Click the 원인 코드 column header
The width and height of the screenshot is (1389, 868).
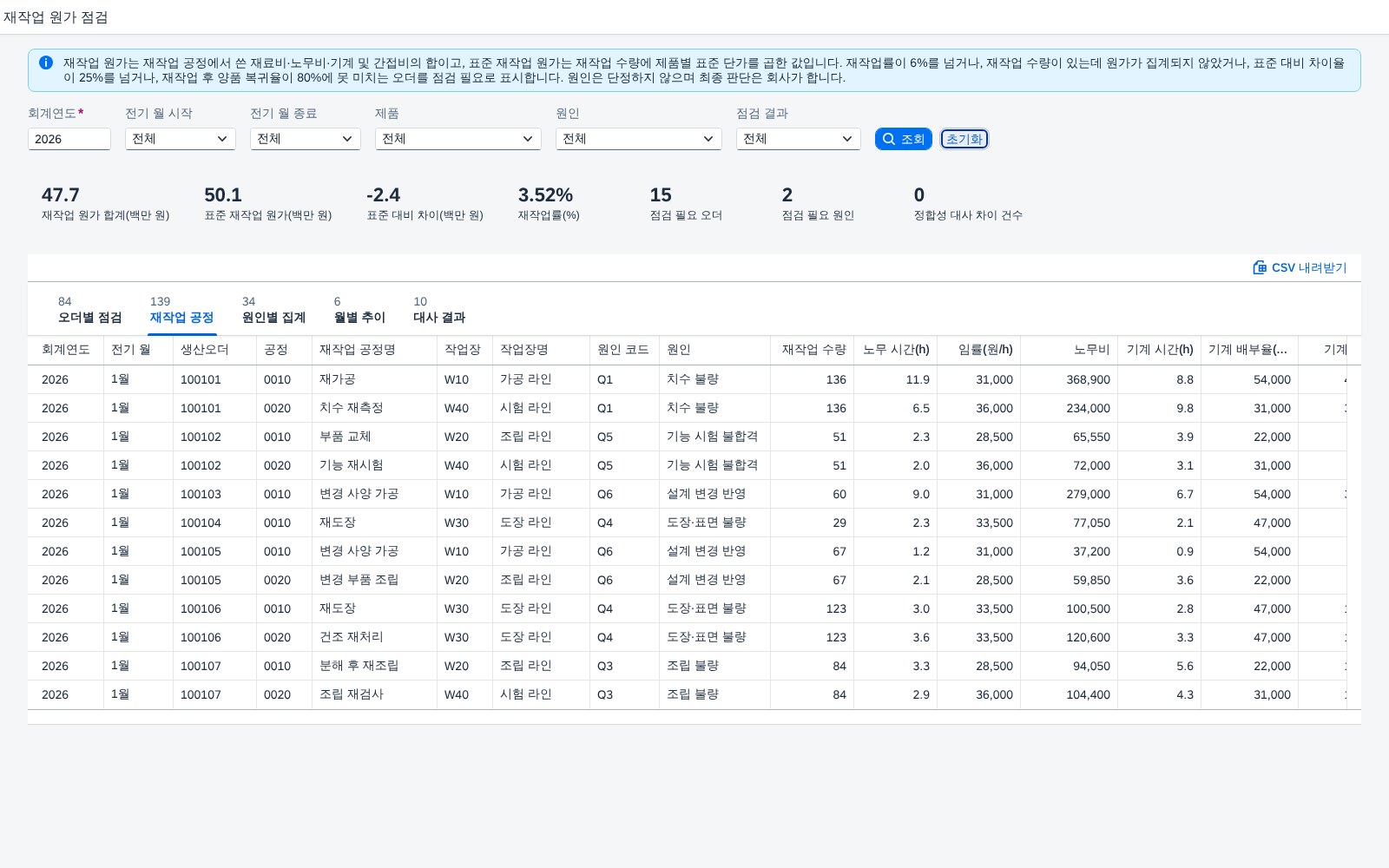(625, 350)
